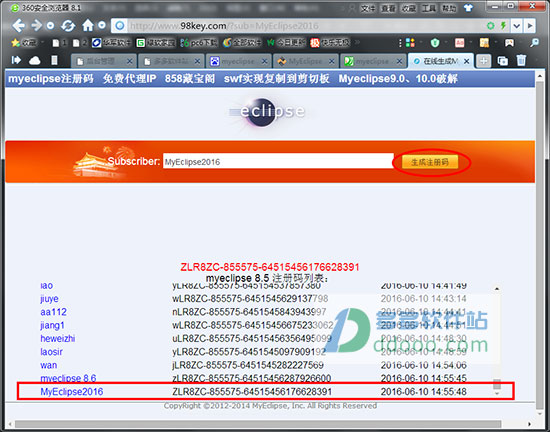Open the MyEclipse2016 subscriber link
The width and height of the screenshot is (550, 432).
point(72,392)
